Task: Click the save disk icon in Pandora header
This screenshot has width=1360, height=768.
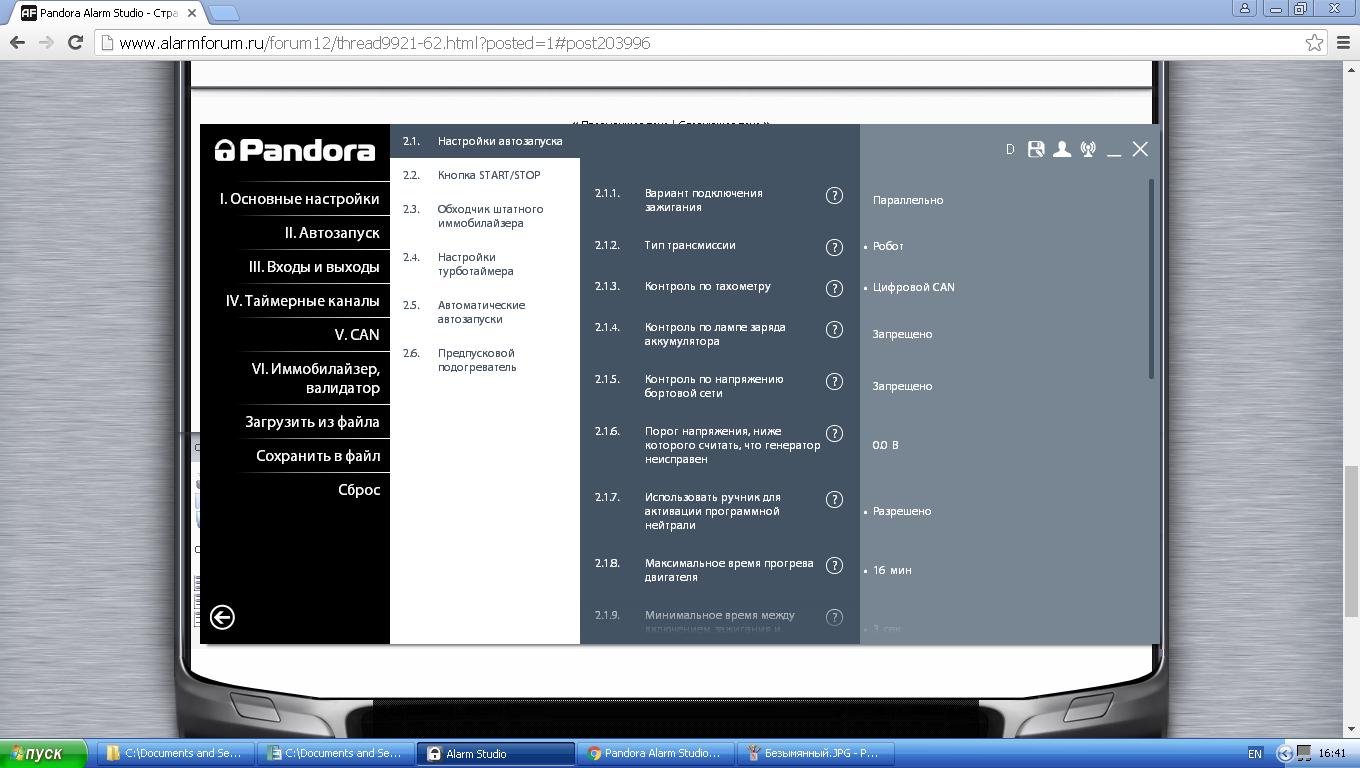Action: coord(1036,149)
